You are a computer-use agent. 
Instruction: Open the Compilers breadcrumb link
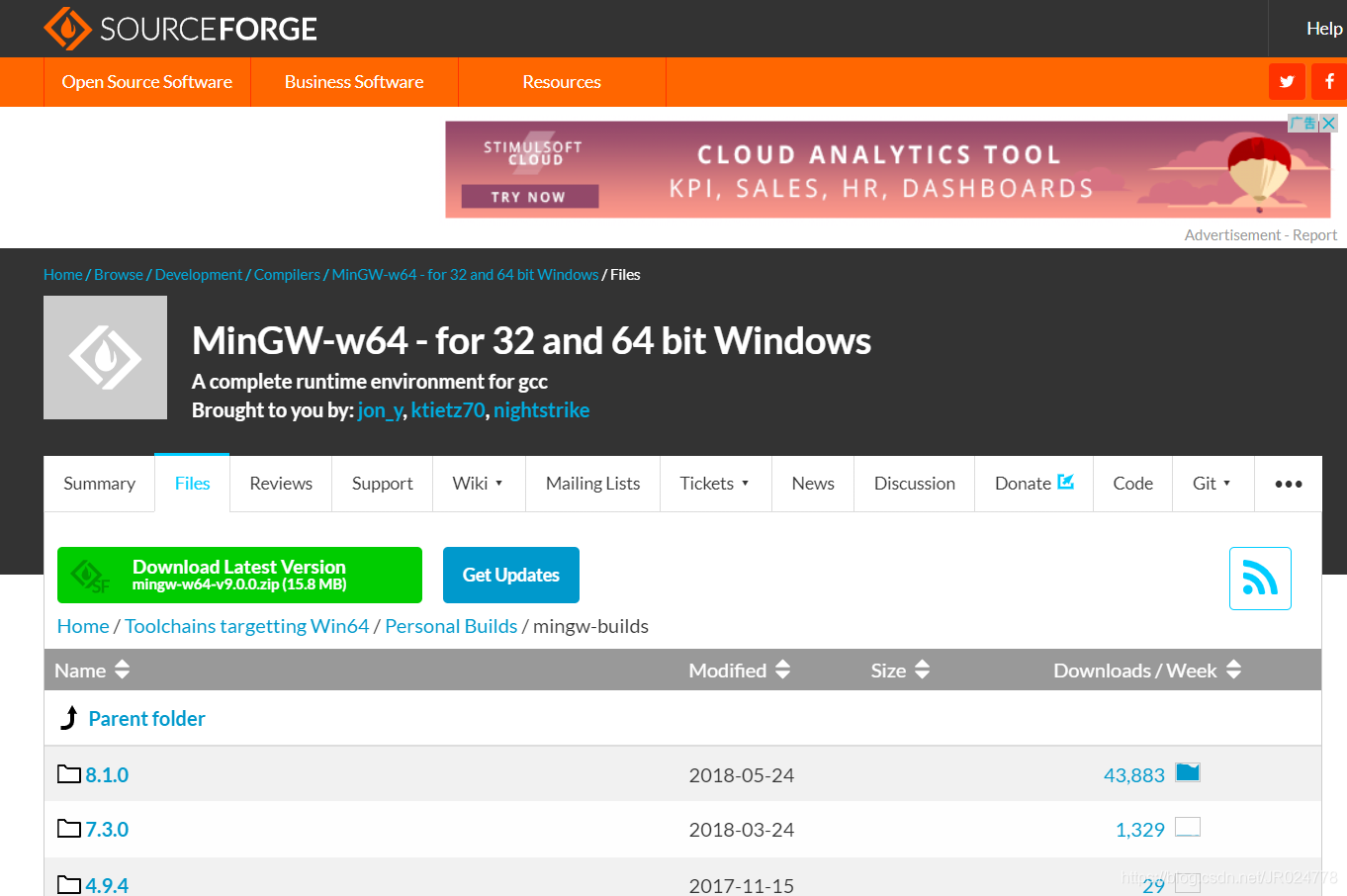click(287, 275)
